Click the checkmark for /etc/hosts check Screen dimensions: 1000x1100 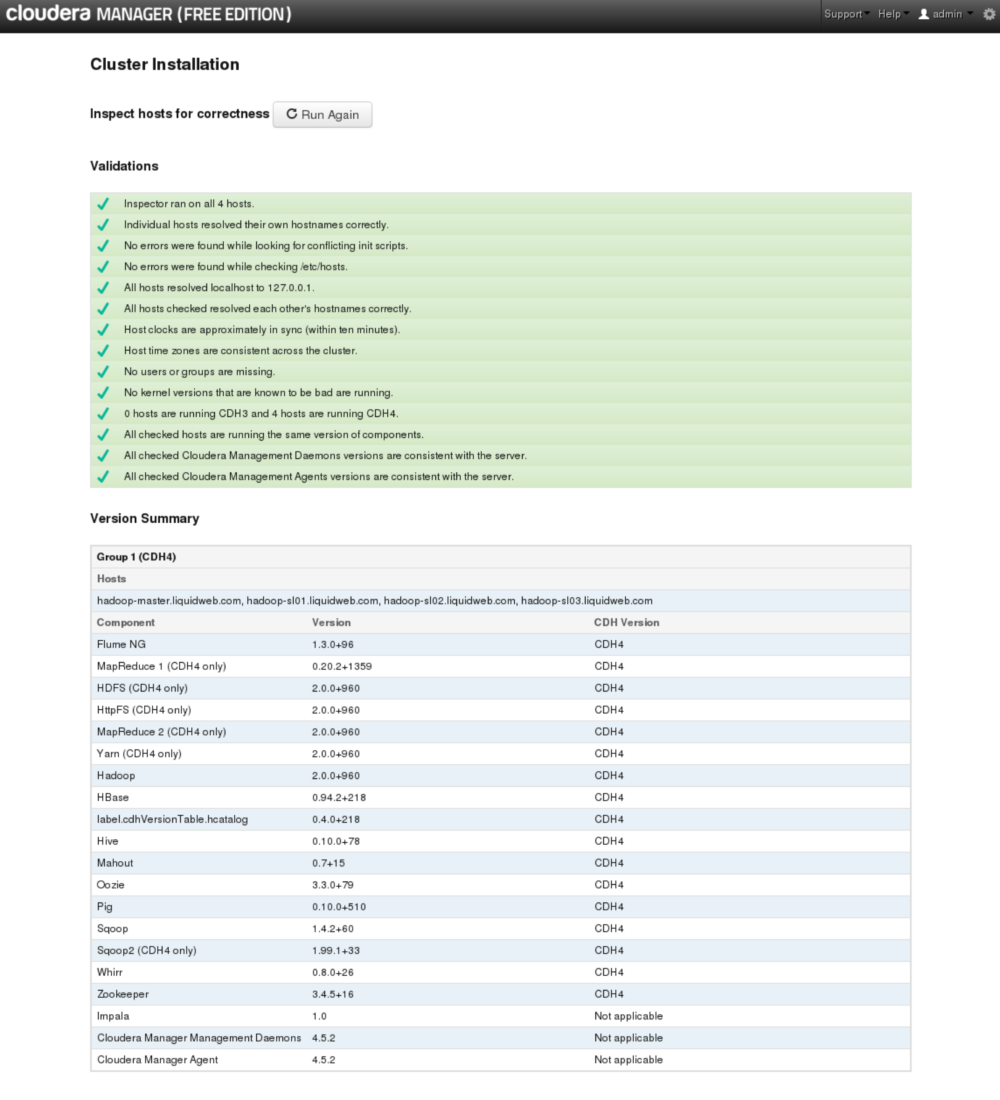tap(103, 266)
